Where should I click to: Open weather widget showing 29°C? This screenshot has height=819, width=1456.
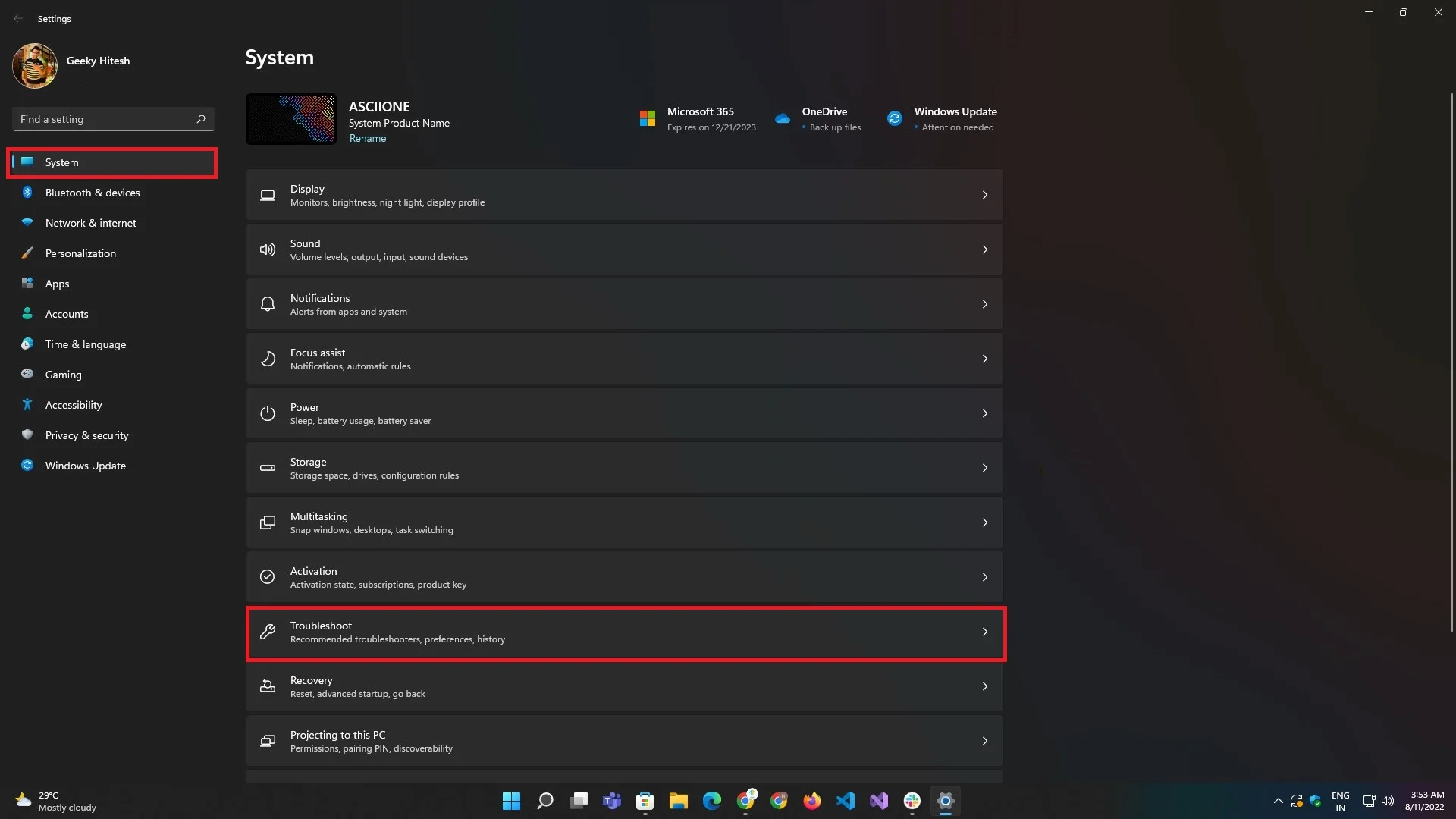pyautogui.click(x=56, y=801)
